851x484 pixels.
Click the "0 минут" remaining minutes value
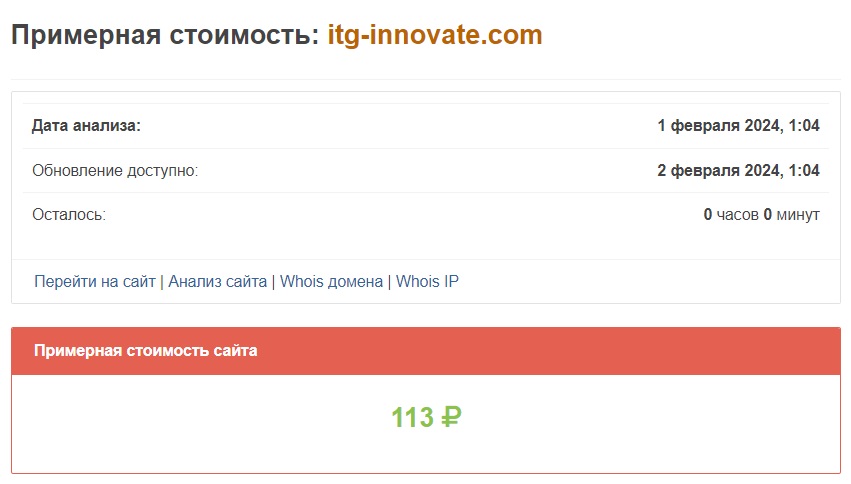792,215
